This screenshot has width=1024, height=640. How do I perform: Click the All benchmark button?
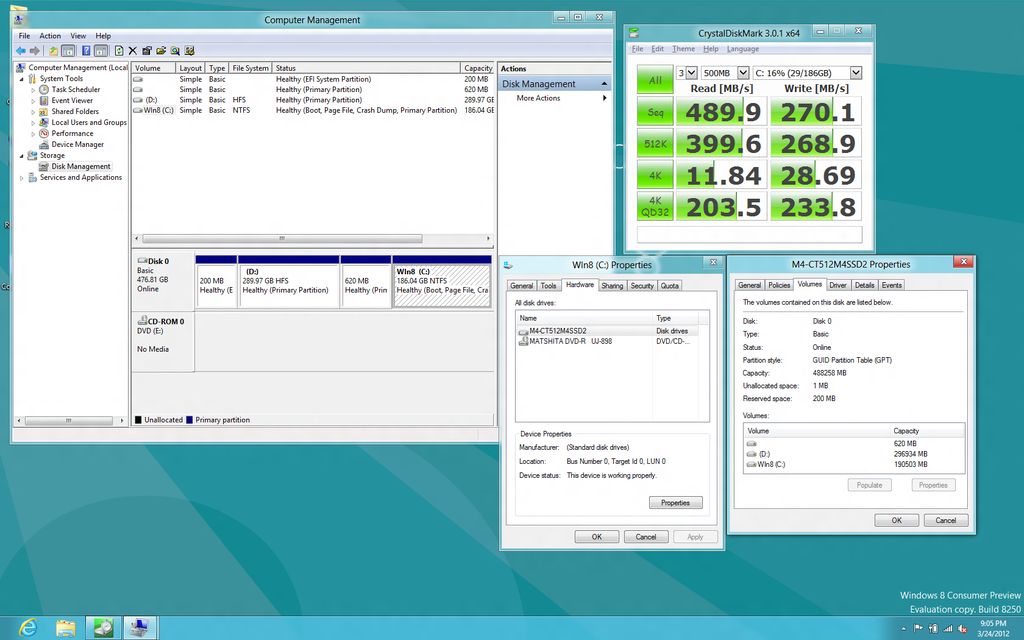(655, 80)
